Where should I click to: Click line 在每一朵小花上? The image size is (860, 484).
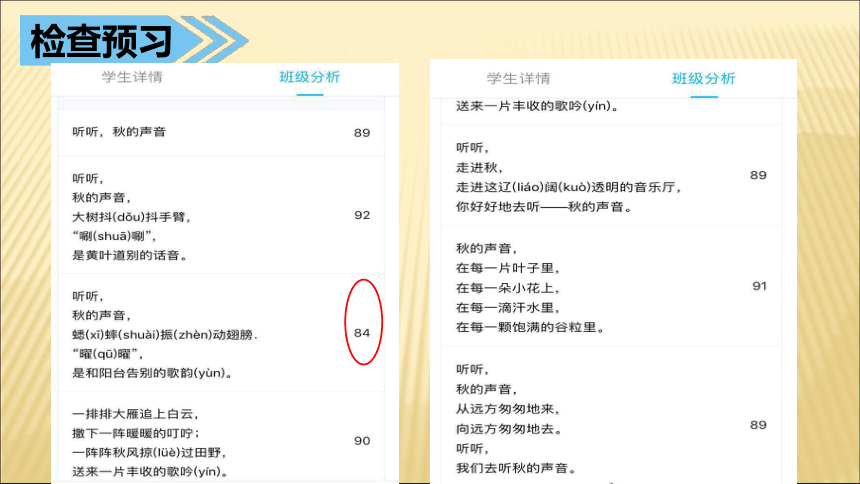click(508, 289)
